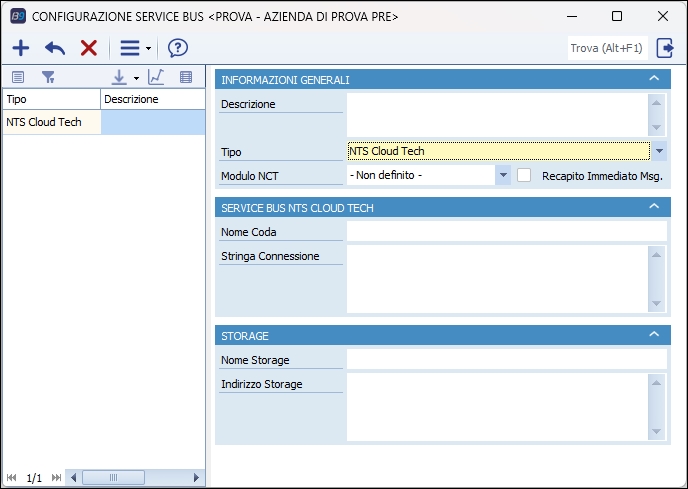Open the Modulo NCT dropdown
688x489 pixels.
point(502,175)
